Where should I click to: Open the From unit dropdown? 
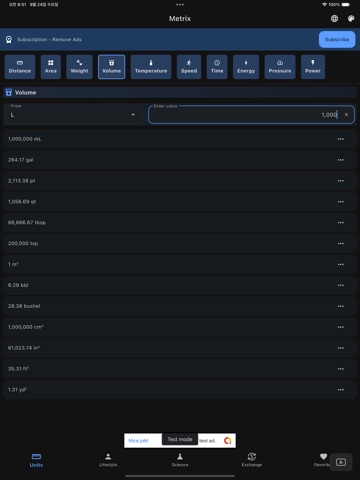pos(73,115)
